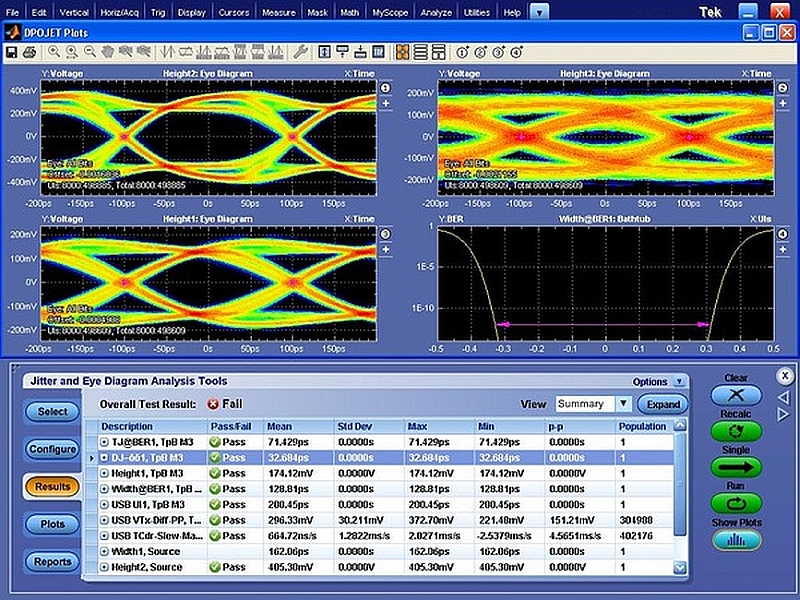Viewport: 800px width, 600px height.
Task: Select plot 2 toolbar icon
Action: point(481,52)
